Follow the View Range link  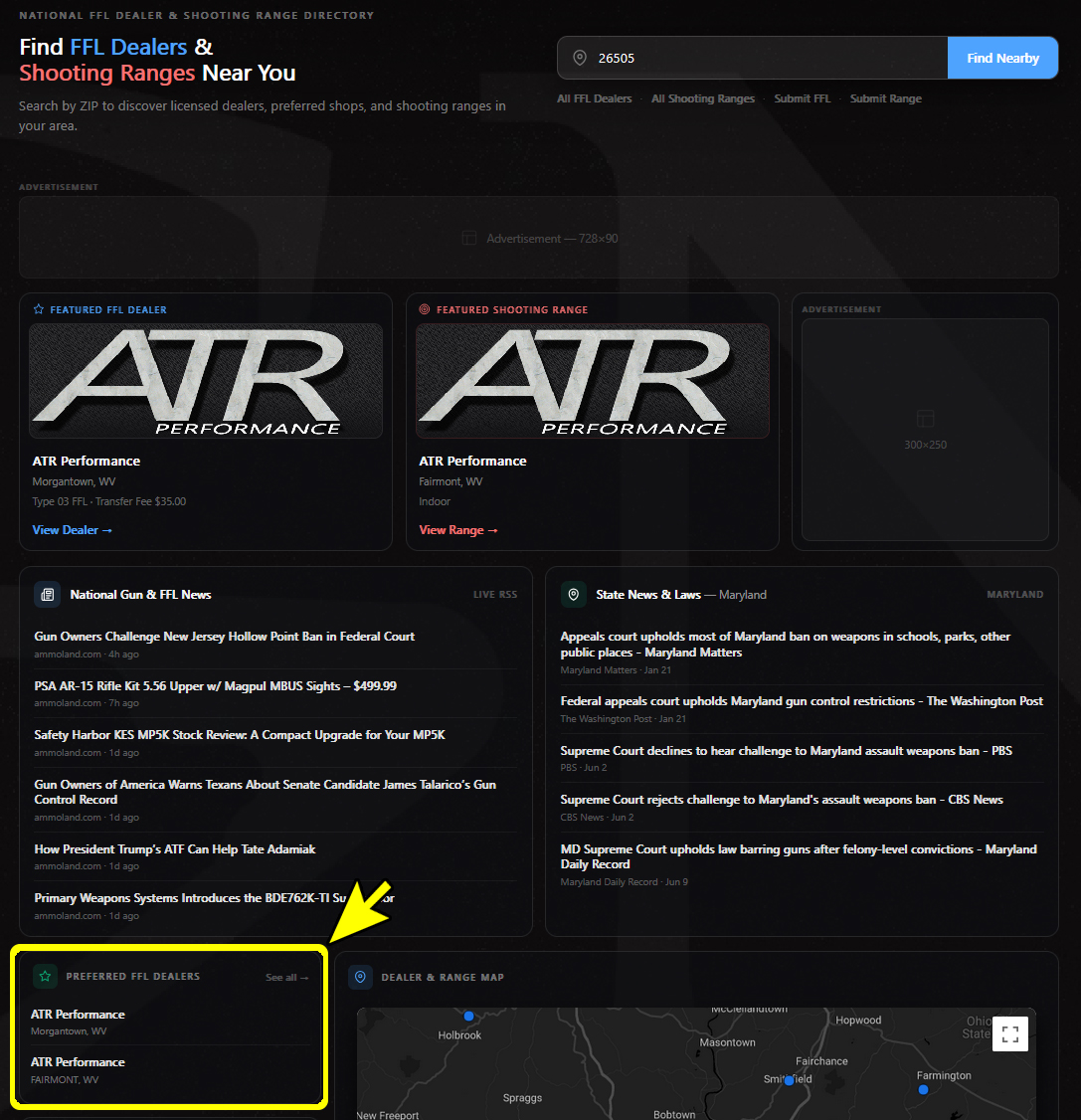coord(458,530)
